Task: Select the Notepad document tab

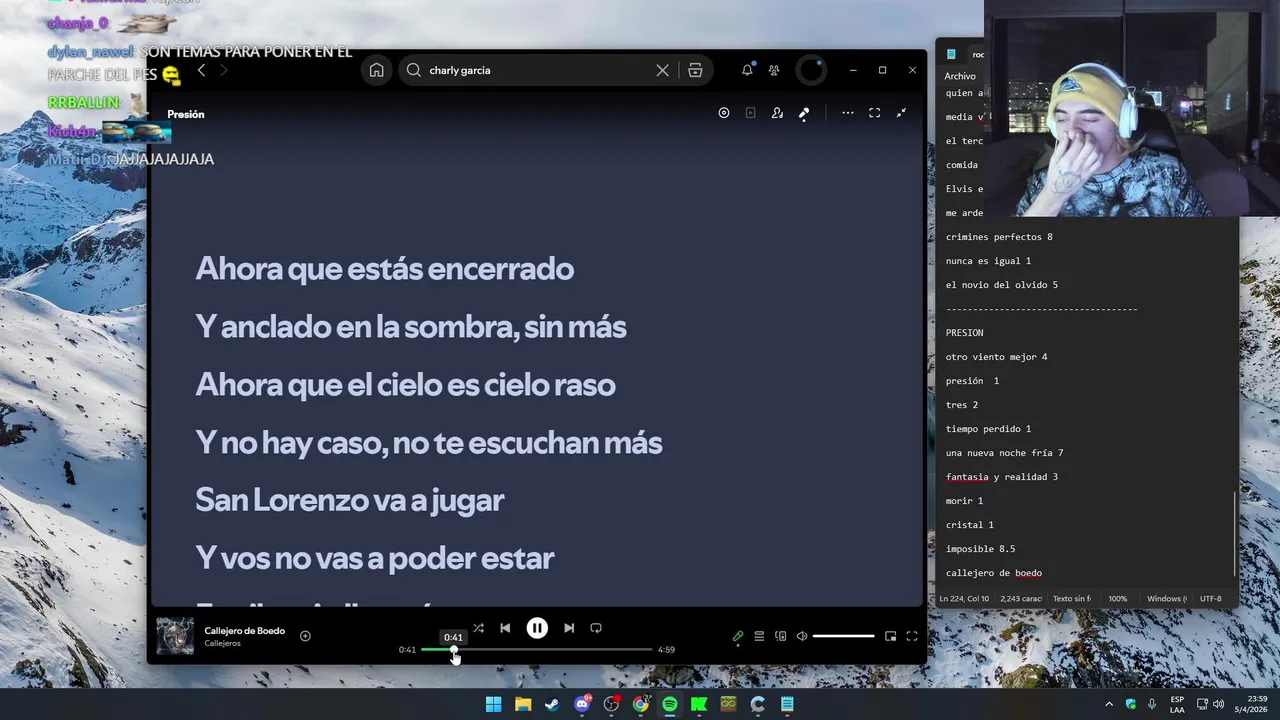Action: pos(965,54)
